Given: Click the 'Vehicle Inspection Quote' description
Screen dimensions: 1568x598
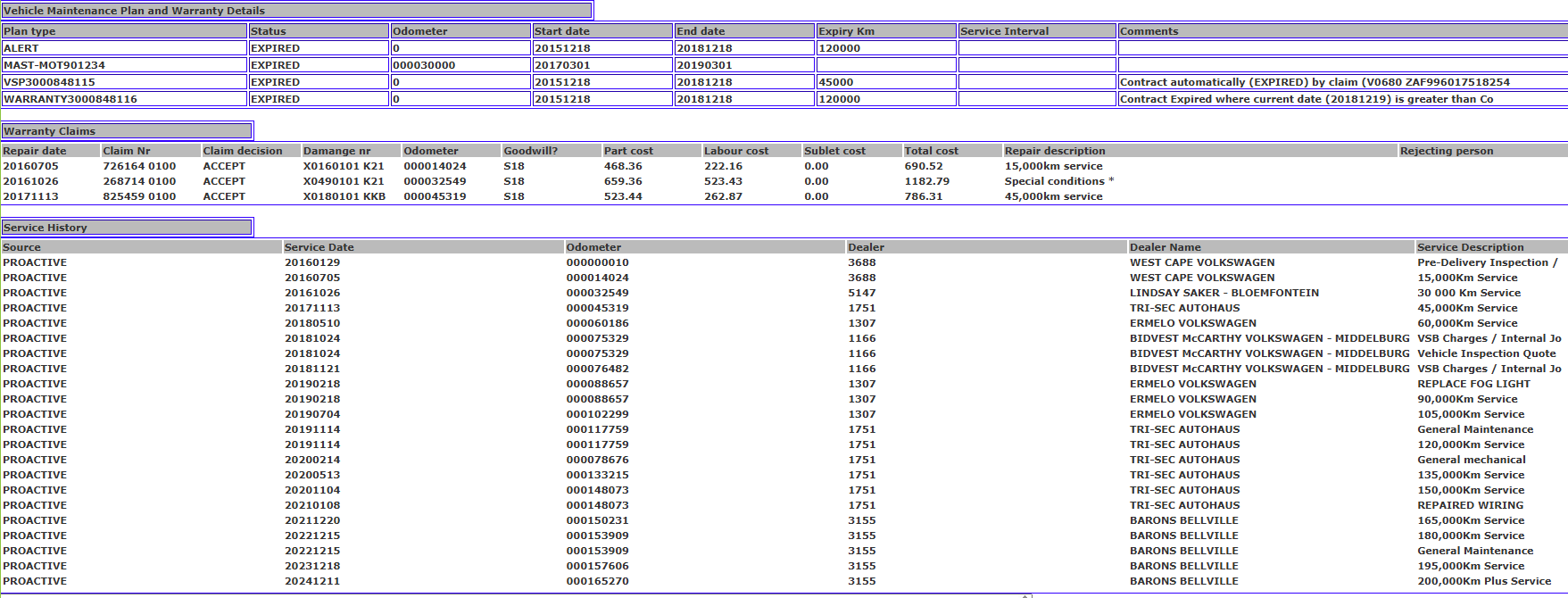Looking at the screenshot, I should click(x=1487, y=353).
